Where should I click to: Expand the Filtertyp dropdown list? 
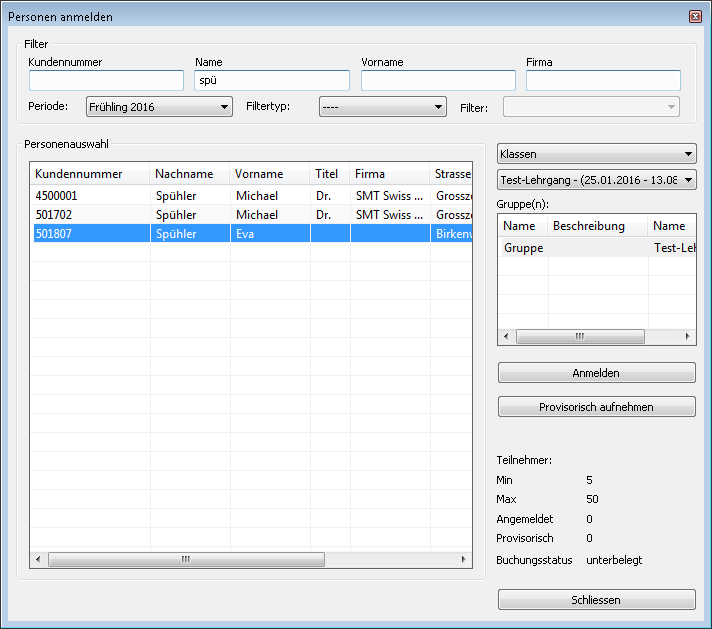click(382, 107)
